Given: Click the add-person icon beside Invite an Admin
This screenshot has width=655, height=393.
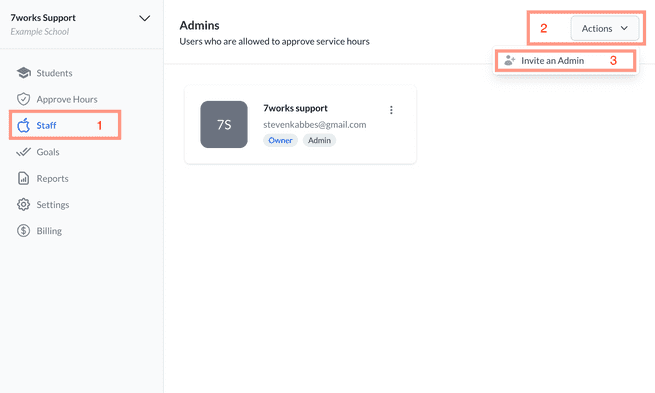Looking at the screenshot, I should click(x=510, y=61).
